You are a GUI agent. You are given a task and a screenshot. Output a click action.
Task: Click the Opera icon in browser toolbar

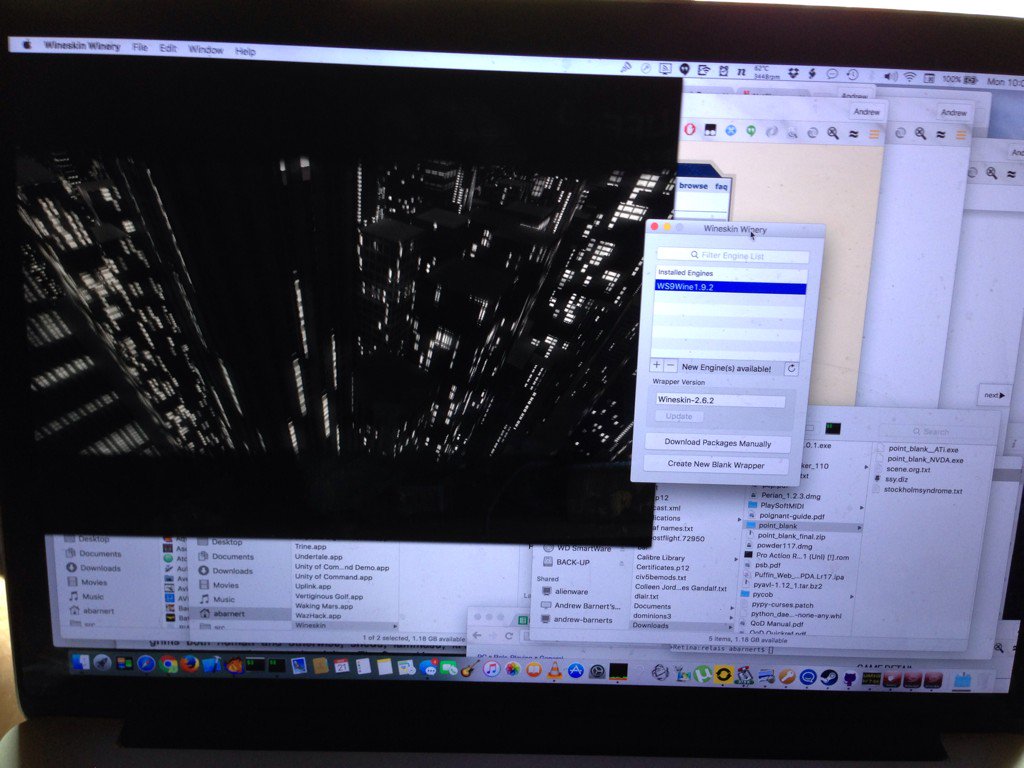tap(690, 129)
